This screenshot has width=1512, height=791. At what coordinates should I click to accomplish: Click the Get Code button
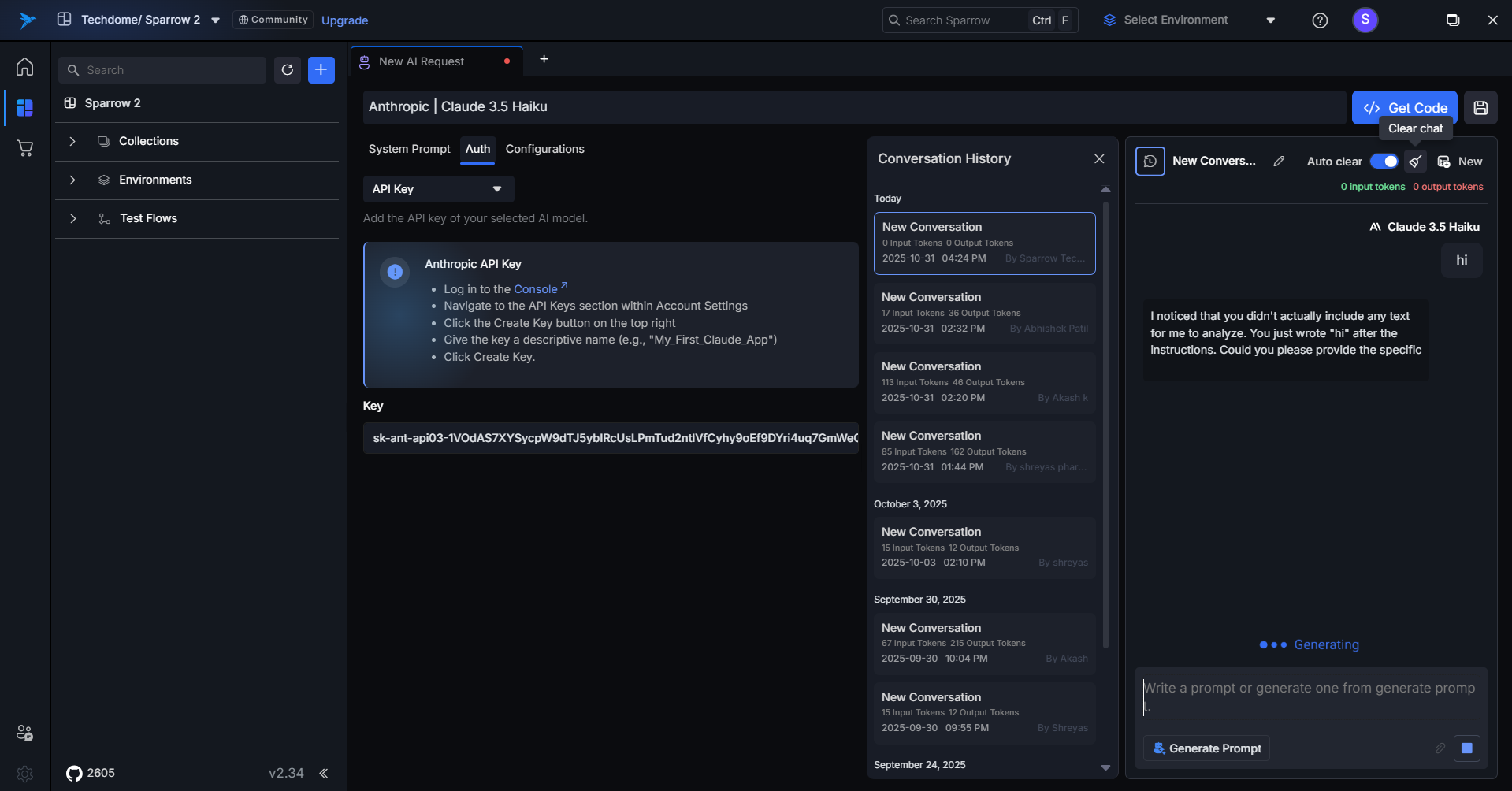point(1404,108)
